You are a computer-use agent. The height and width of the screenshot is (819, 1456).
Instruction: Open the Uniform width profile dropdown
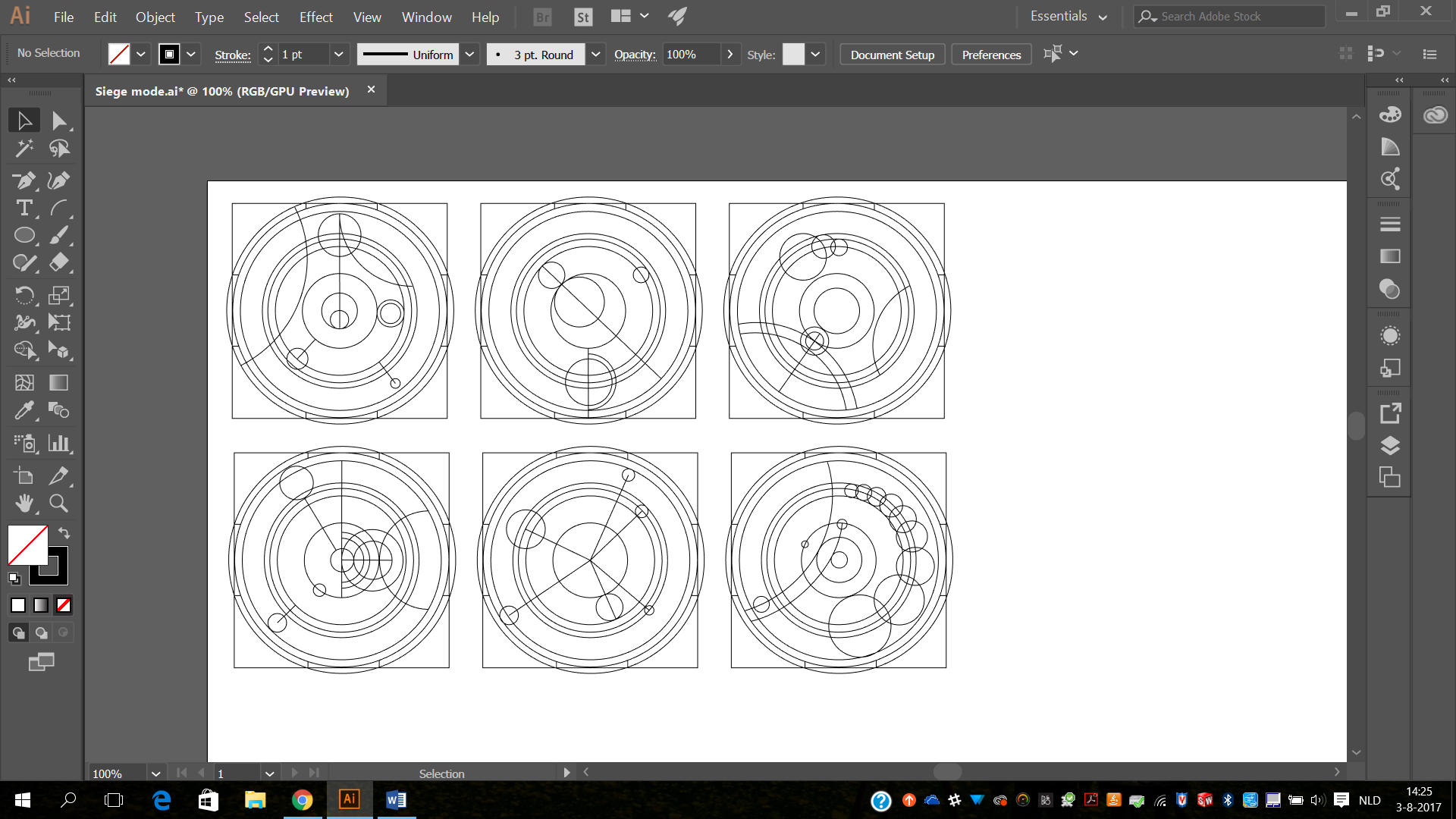click(x=469, y=55)
